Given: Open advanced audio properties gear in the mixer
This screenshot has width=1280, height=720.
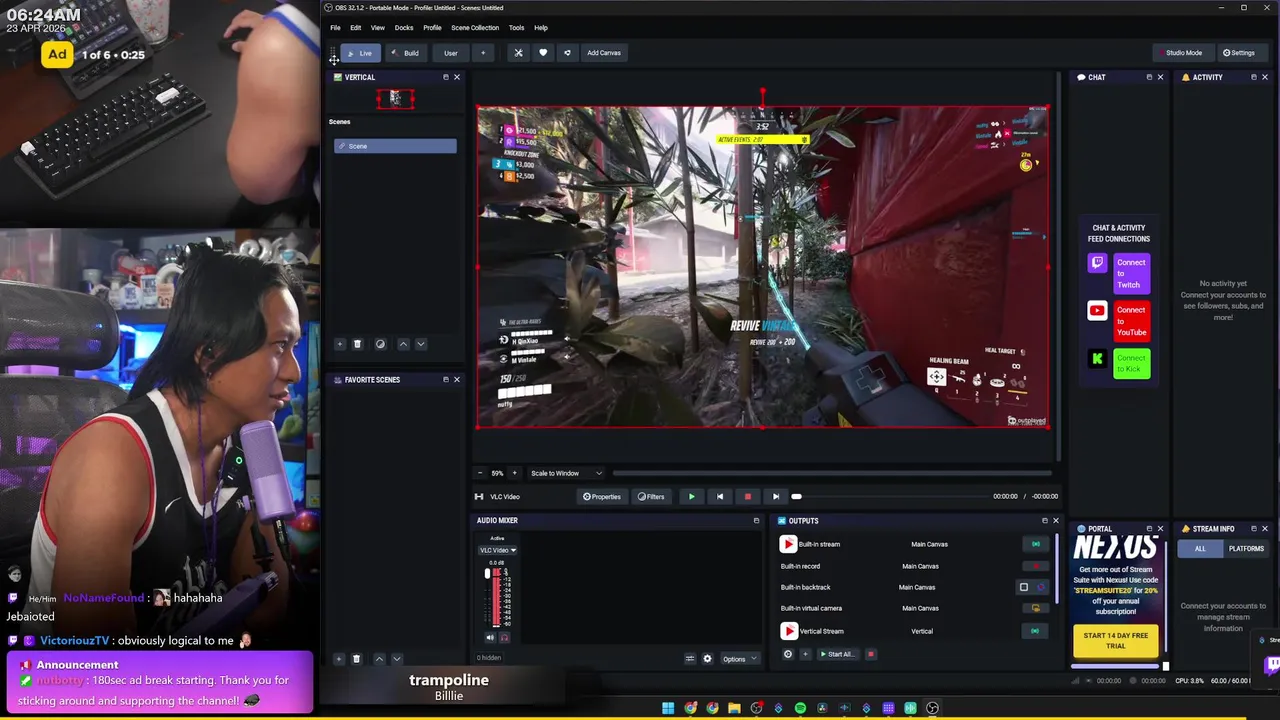Looking at the screenshot, I should click(x=708, y=659).
